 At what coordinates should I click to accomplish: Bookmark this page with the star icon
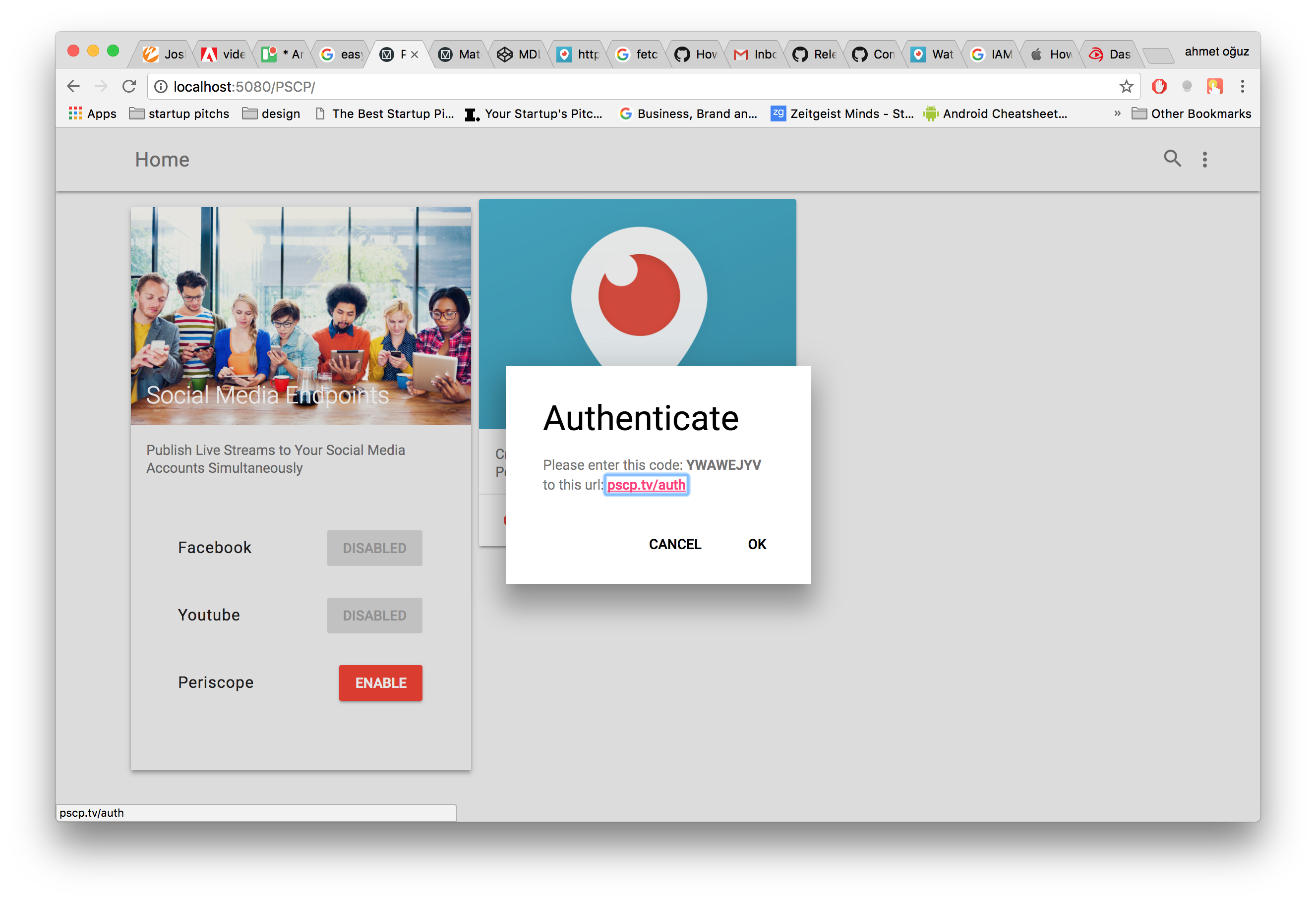[x=1126, y=86]
